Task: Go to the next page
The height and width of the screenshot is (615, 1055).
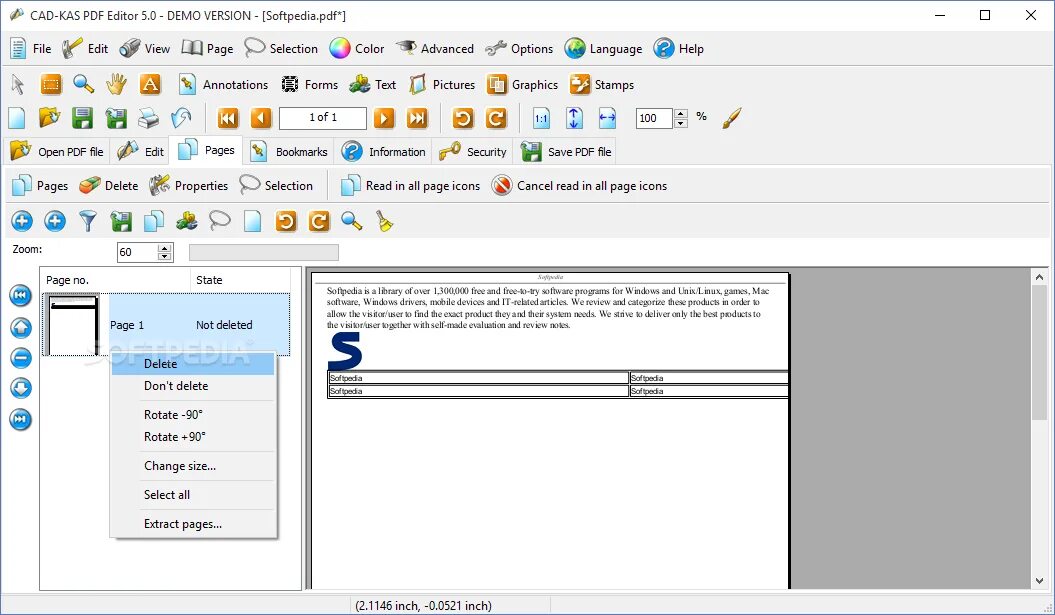Action: point(384,118)
